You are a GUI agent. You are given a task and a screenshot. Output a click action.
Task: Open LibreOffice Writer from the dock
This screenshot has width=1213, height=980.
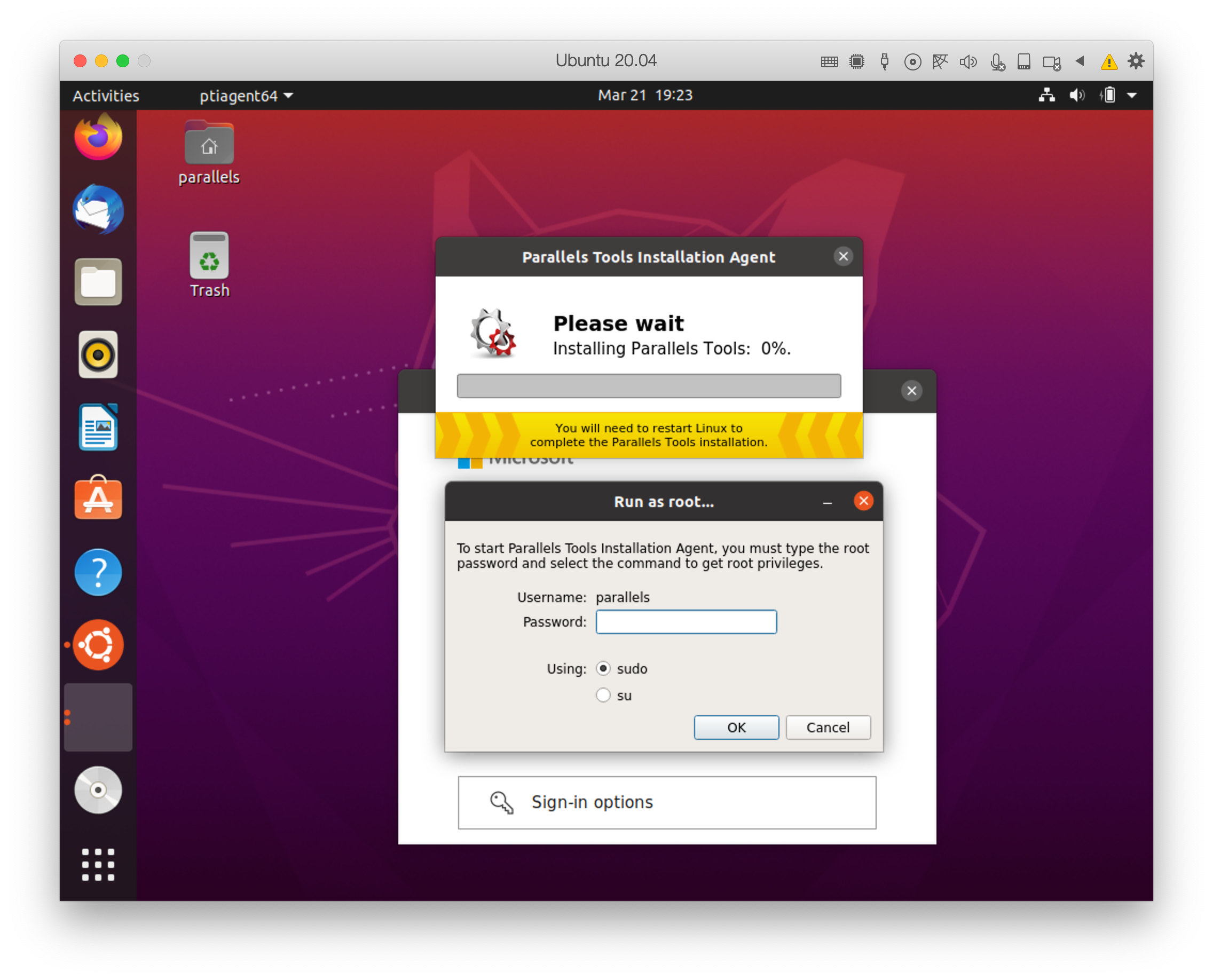pos(98,428)
